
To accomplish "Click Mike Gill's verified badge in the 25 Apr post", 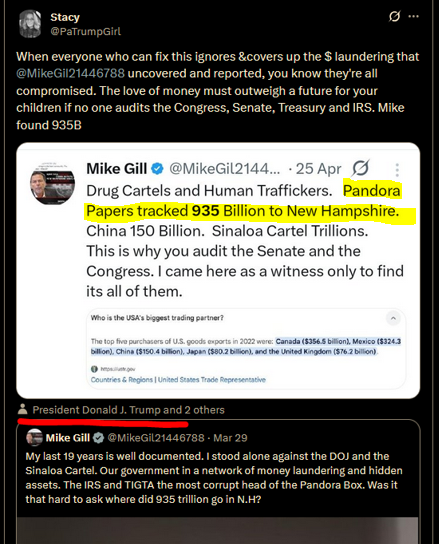I will (x=158, y=169).
